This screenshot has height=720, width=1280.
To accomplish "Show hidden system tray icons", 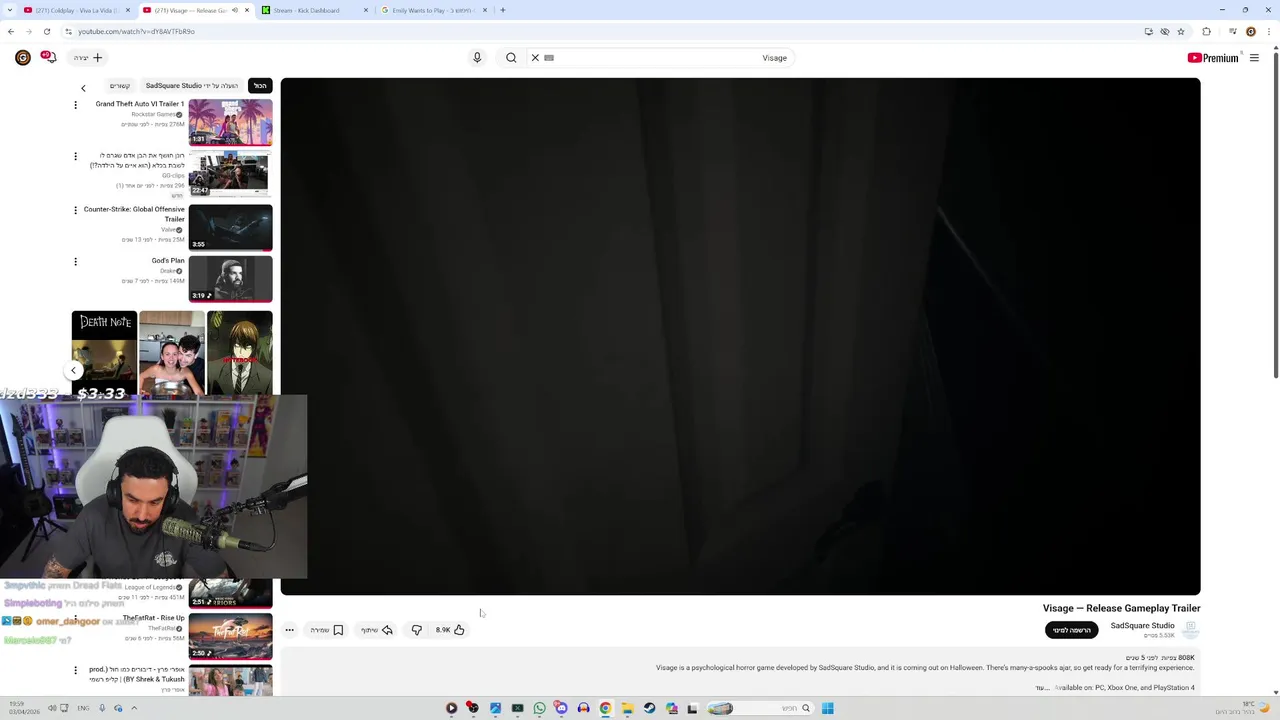I will pos(134,708).
